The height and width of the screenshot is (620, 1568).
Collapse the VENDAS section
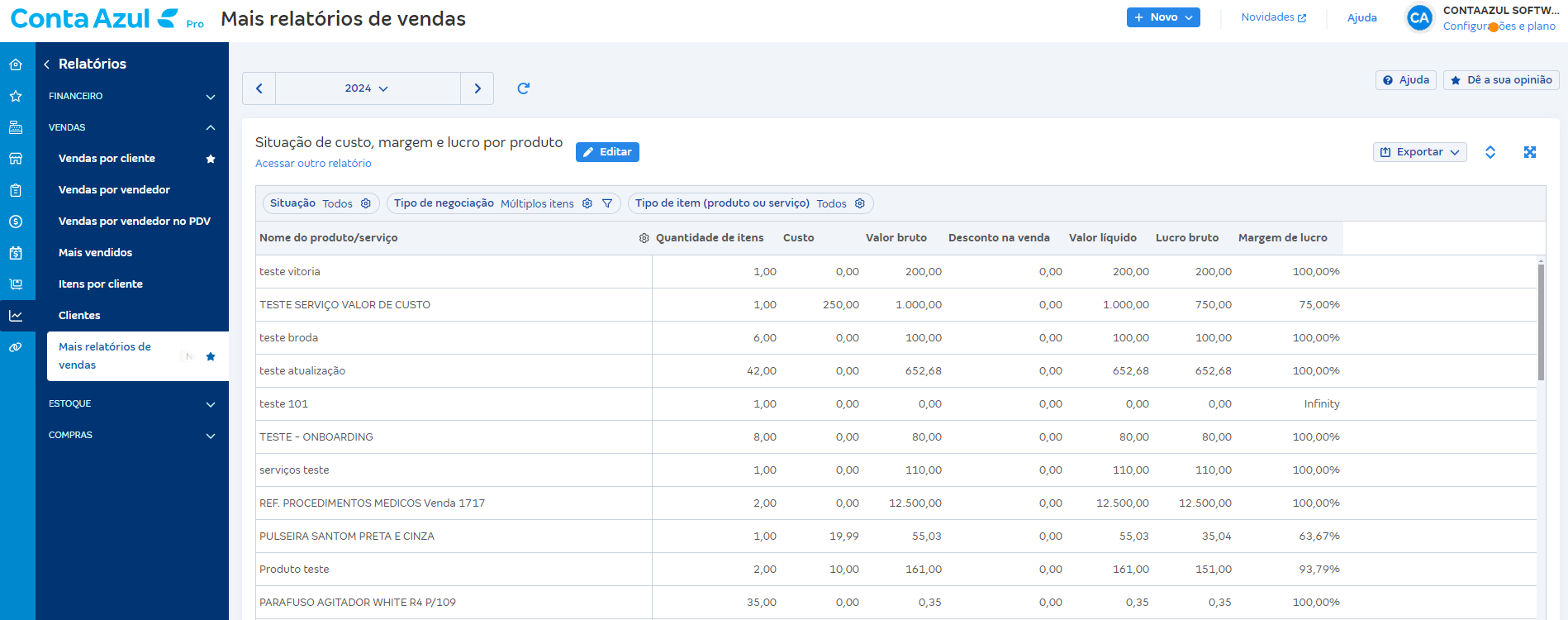click(x=132, y=127)
